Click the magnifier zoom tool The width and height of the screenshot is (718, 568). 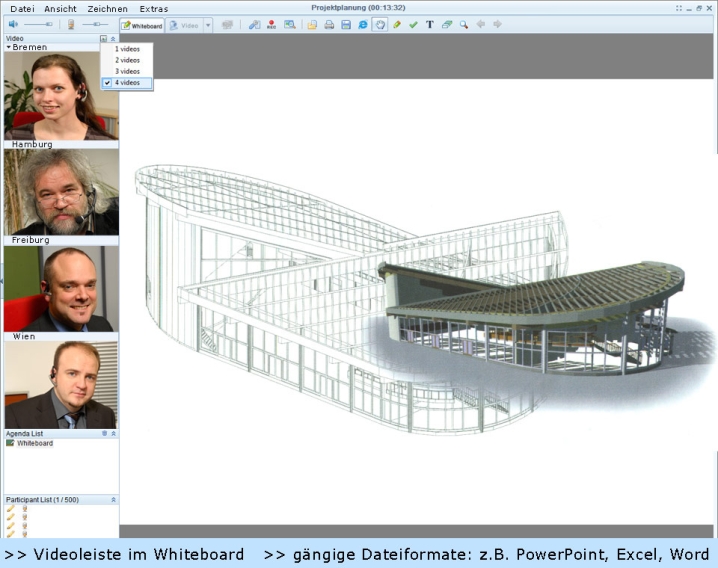coord(464,25)
